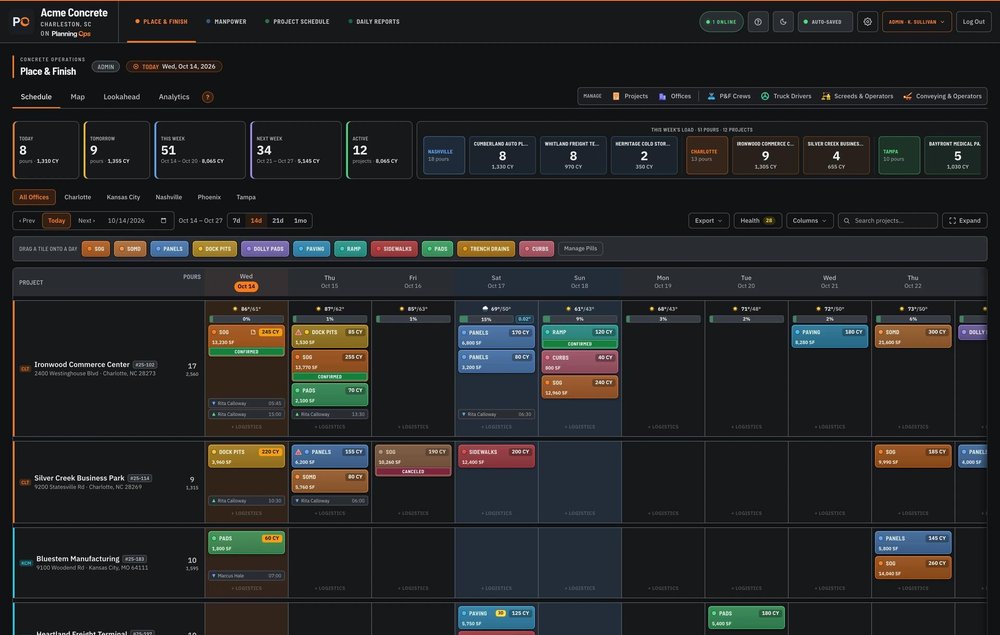This screenshot has height=635, width=1000.
Task: Filter schedule by Charlotte office
Action: [x=78, y=197]
